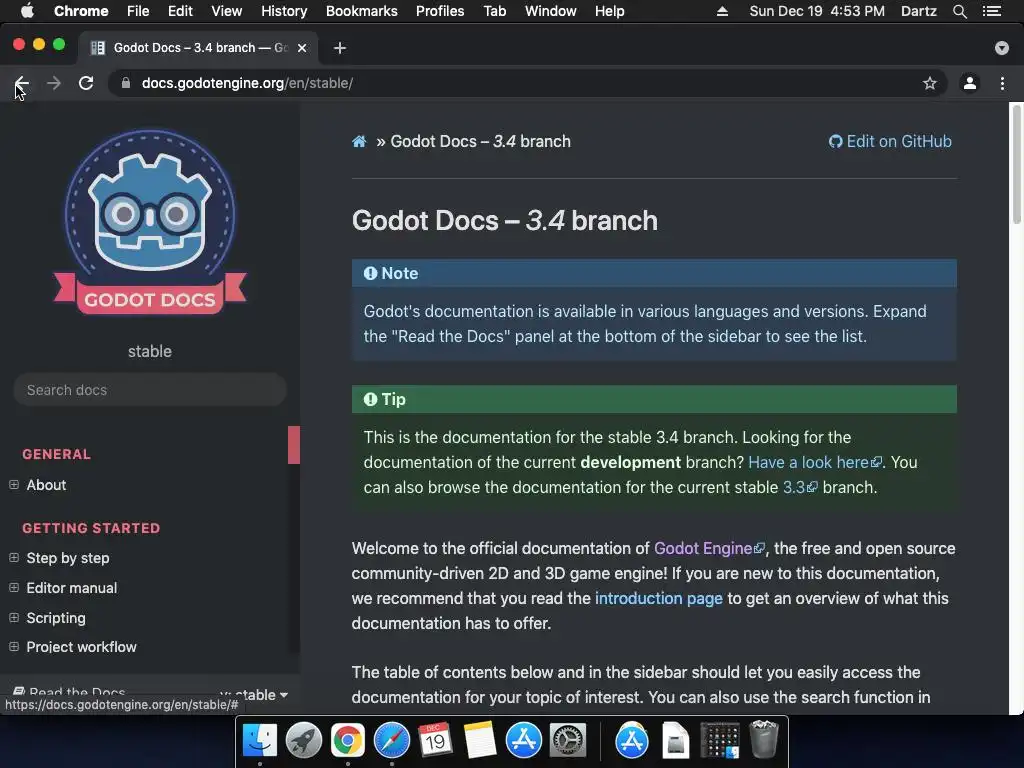Click the Project workflow sidebar link
1024x768 pixels.
tap(82, 647)
